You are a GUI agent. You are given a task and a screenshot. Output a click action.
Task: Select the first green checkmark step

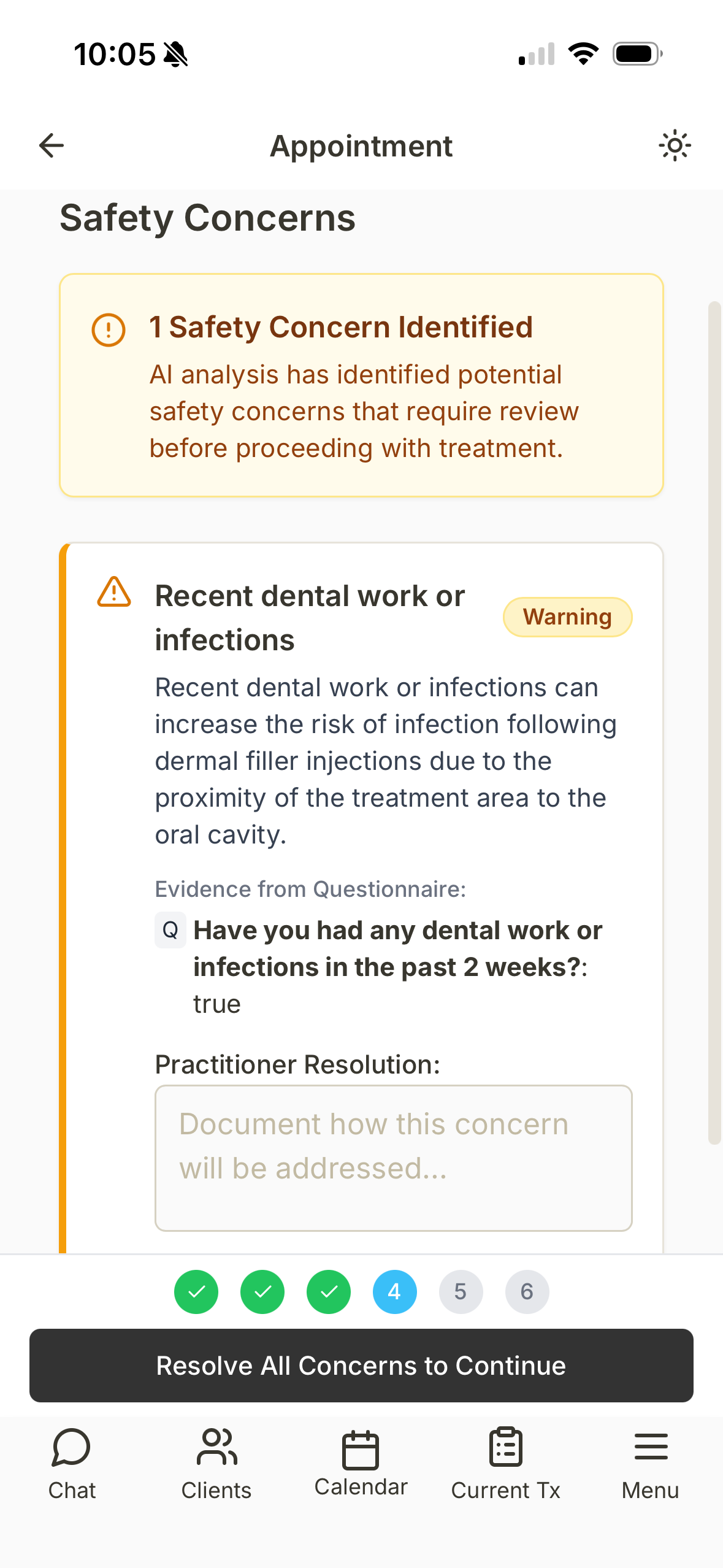(x=196, y=1291)
